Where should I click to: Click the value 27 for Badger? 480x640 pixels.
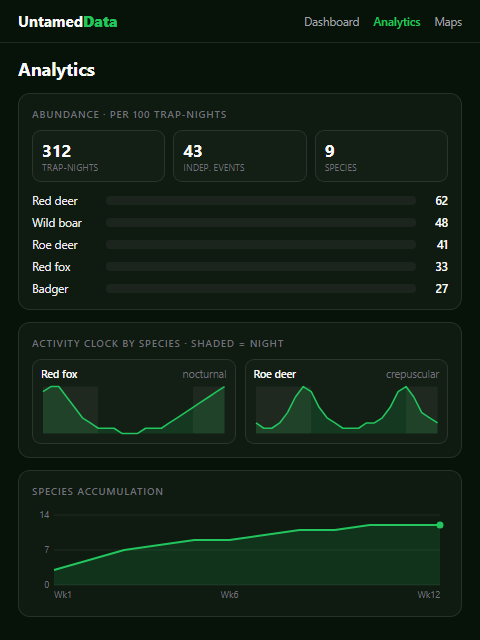coord(441,289)
